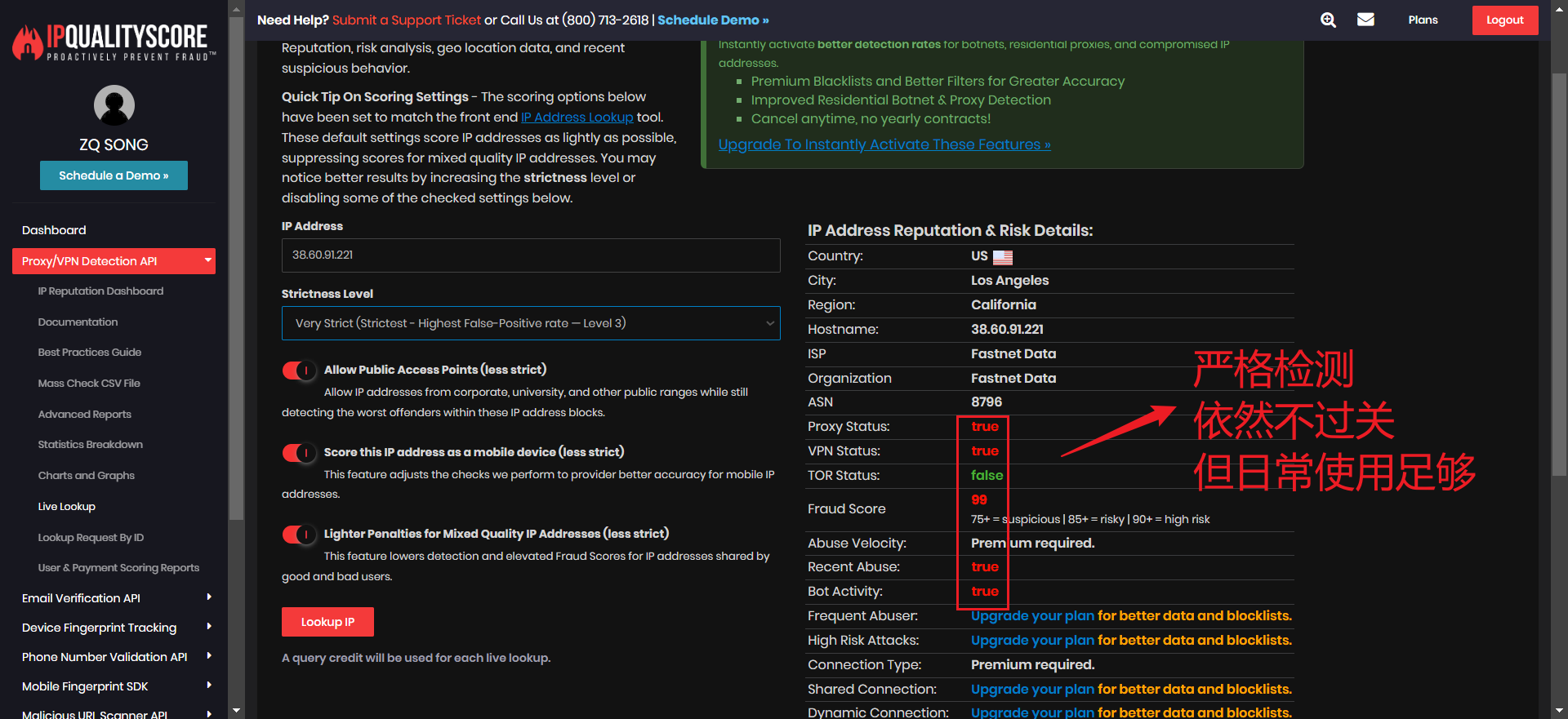The image size is (1568, 719).
Task: Click the page right-side scrollbar
Action: tap(1559, 276)
